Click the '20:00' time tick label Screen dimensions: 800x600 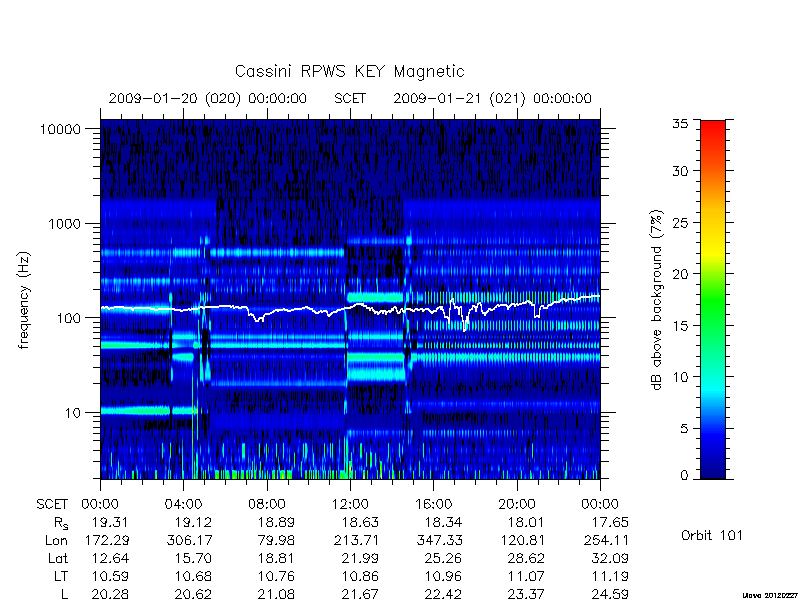pyautogui.click(x=516, y=505)
